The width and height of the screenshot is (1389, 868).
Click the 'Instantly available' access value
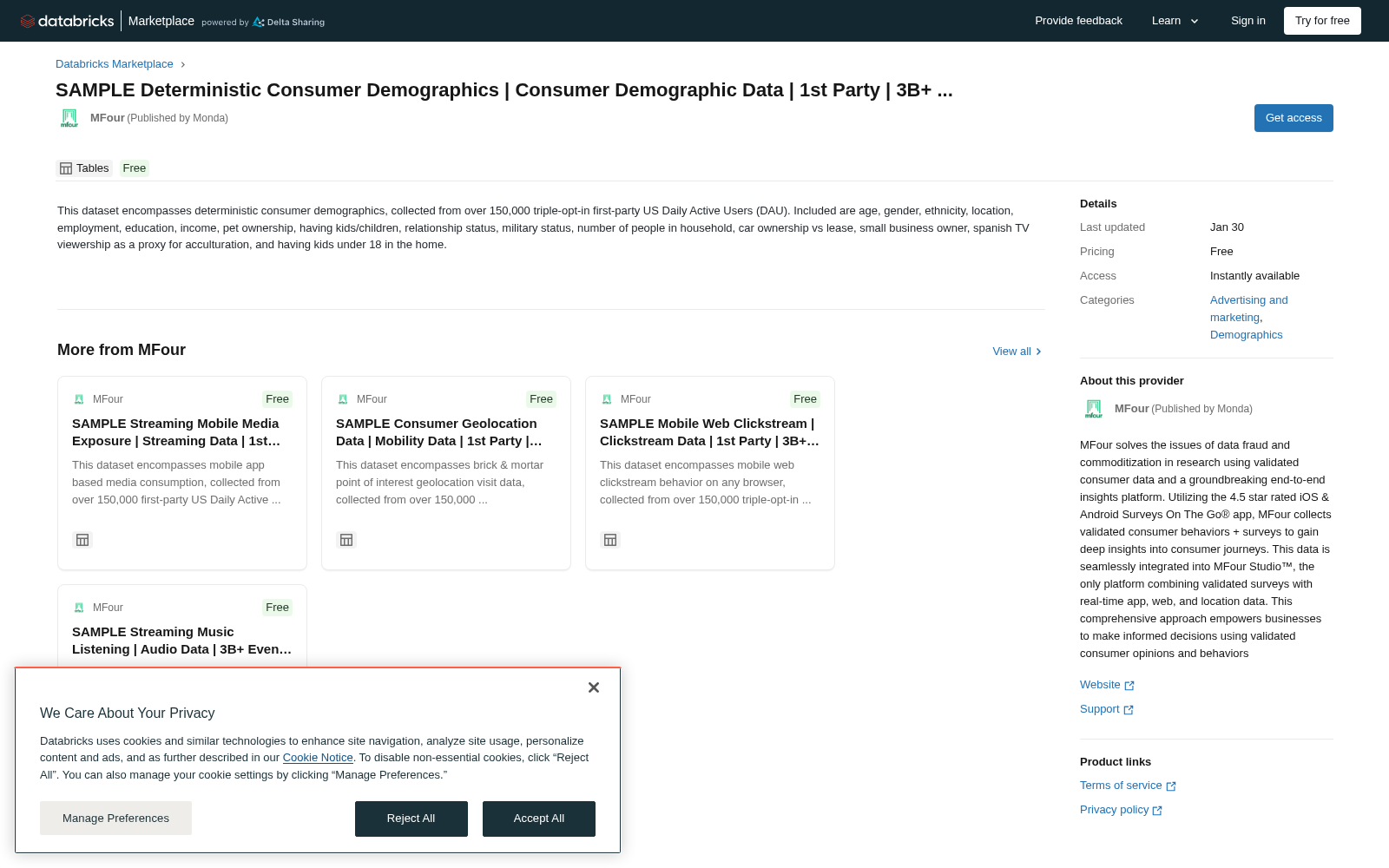1254,276
